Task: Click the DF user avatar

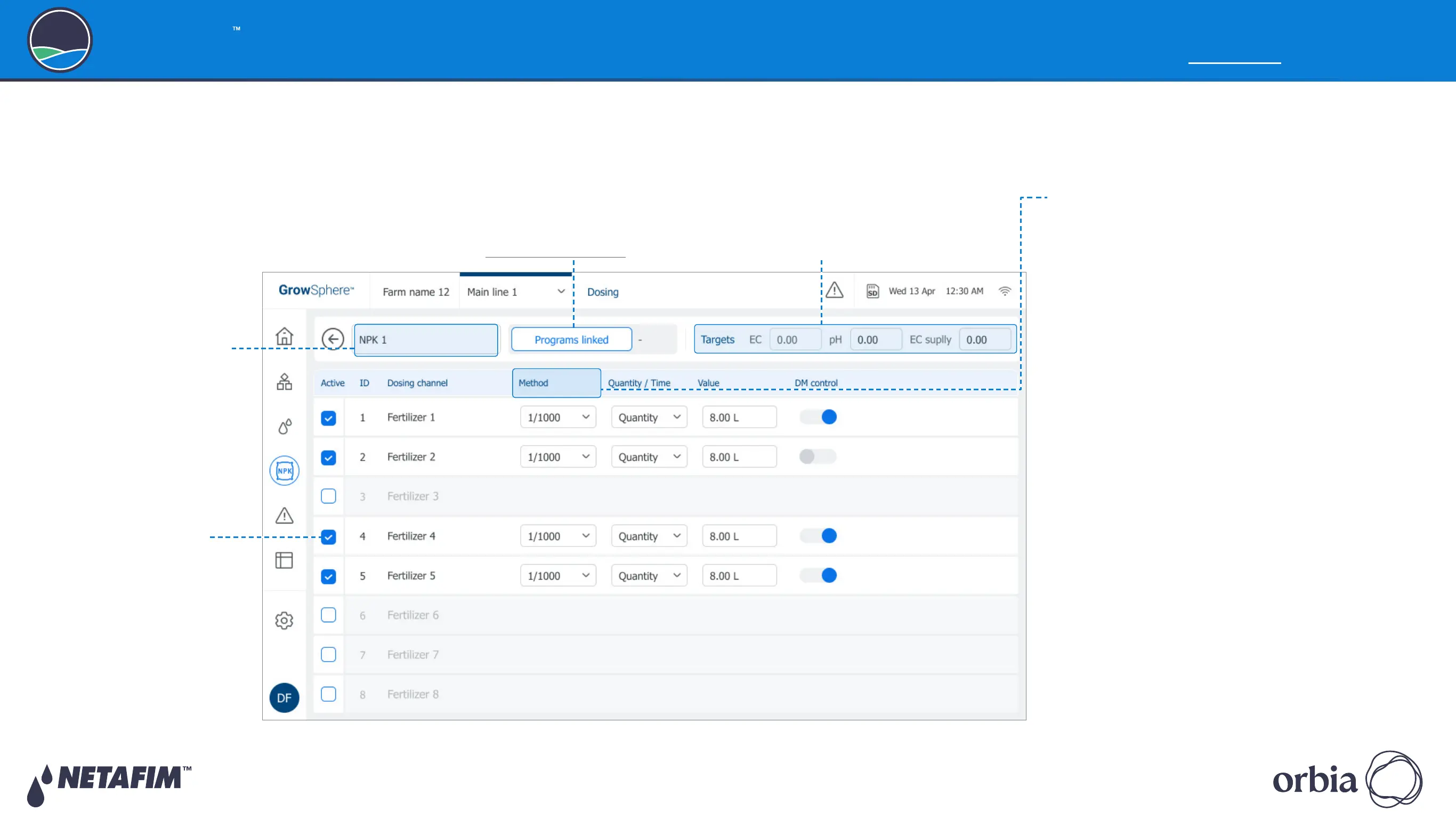Action: [x=284, y=697]
